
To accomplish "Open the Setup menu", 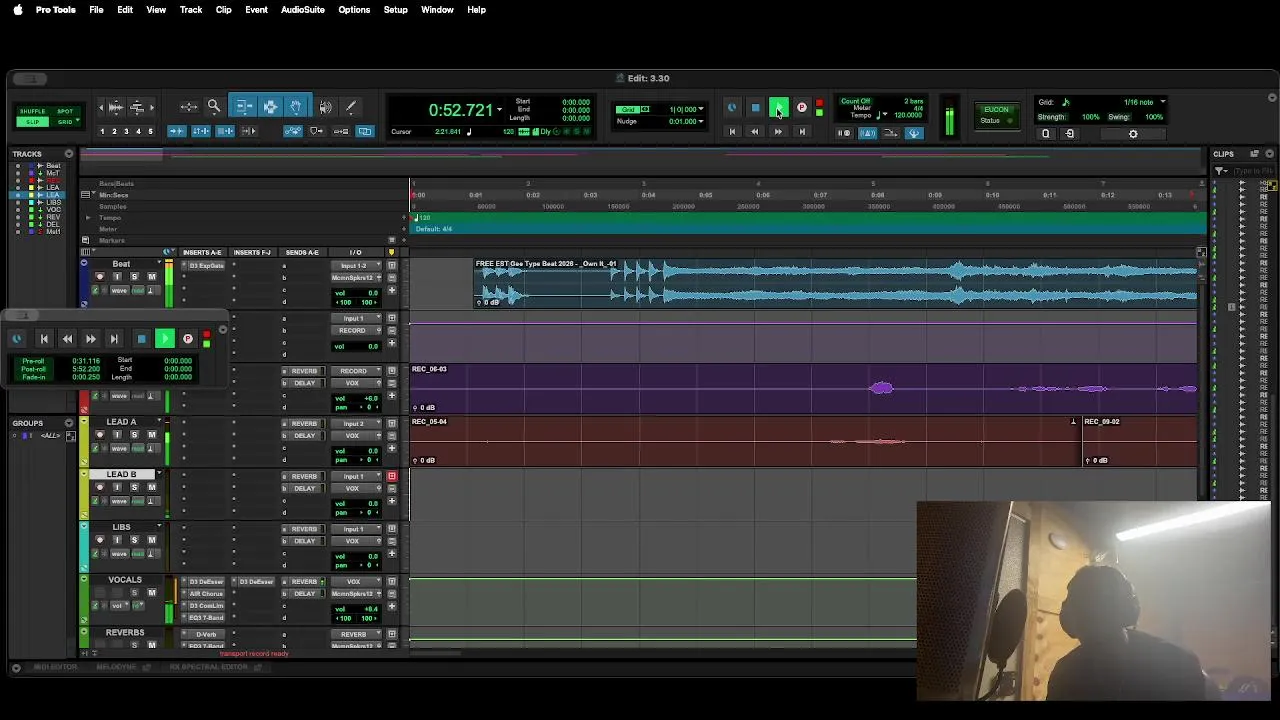I will click(x=396, y=10).
